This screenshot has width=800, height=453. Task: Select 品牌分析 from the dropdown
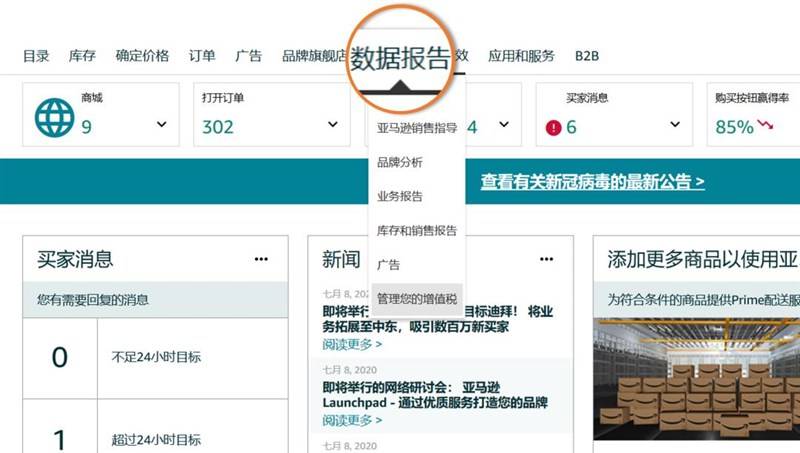point(399,162)
